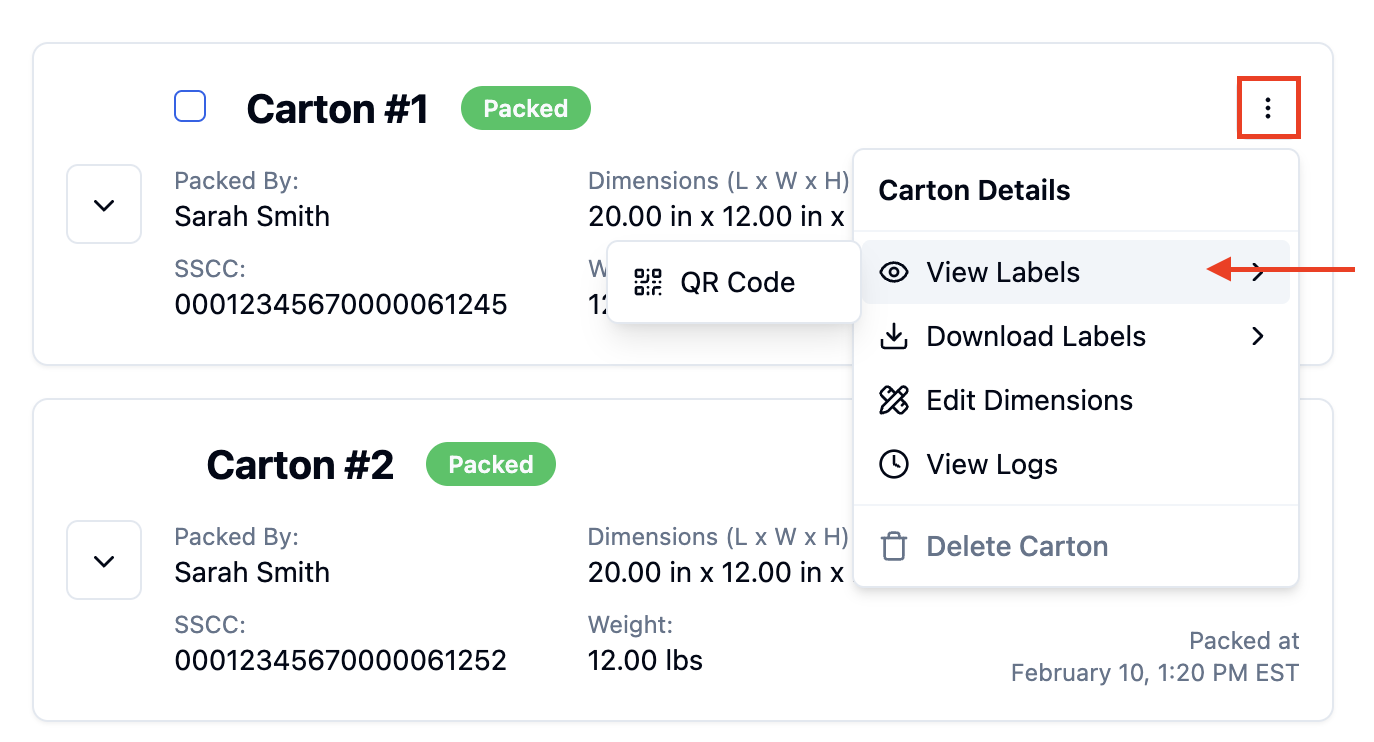Click the three-dot menu for Carton #1

pyautogui.click(x=1268, y=107)
